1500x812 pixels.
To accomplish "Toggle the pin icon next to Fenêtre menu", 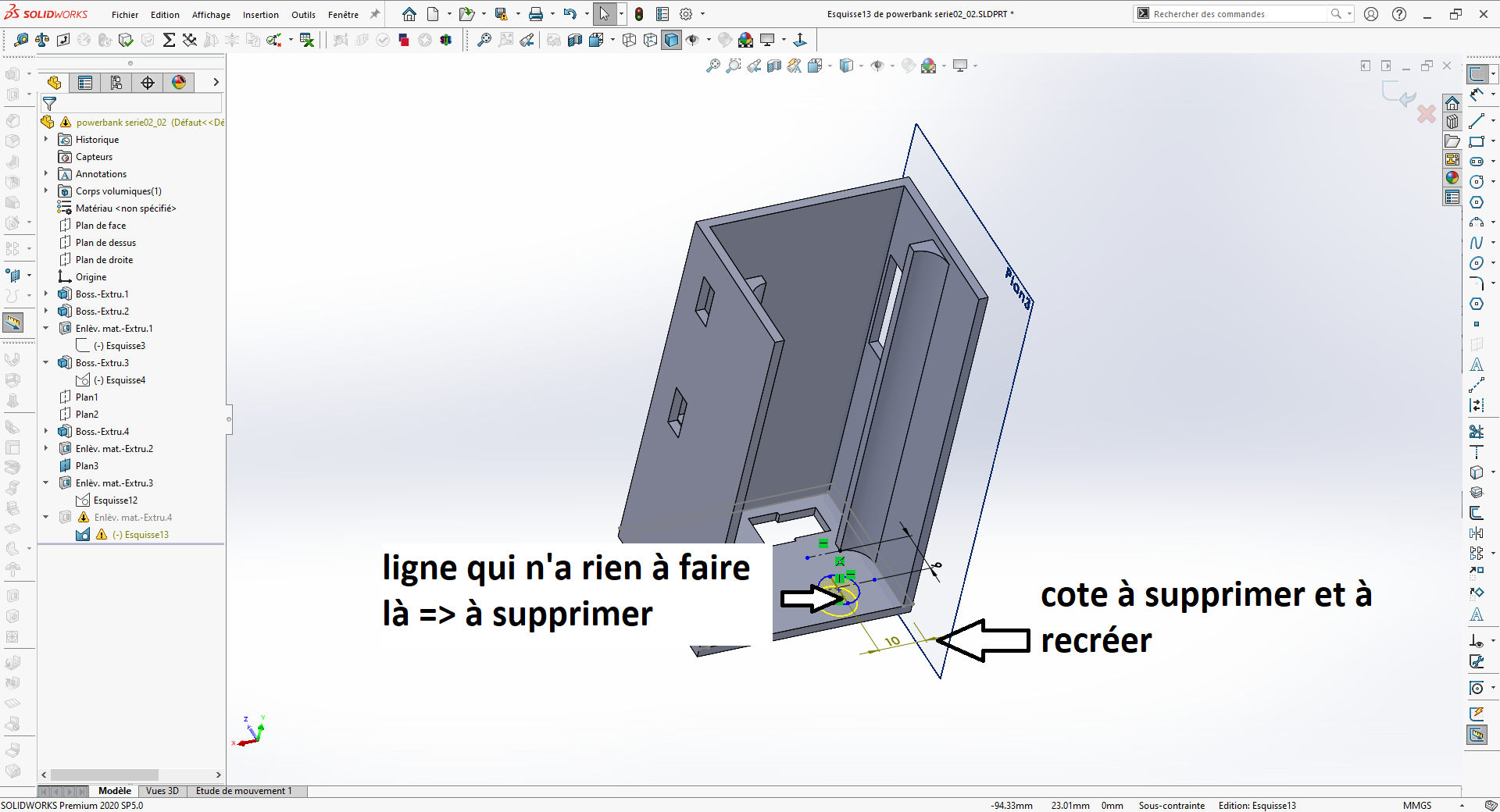I will pyautogui.click(x=375, y=14).
